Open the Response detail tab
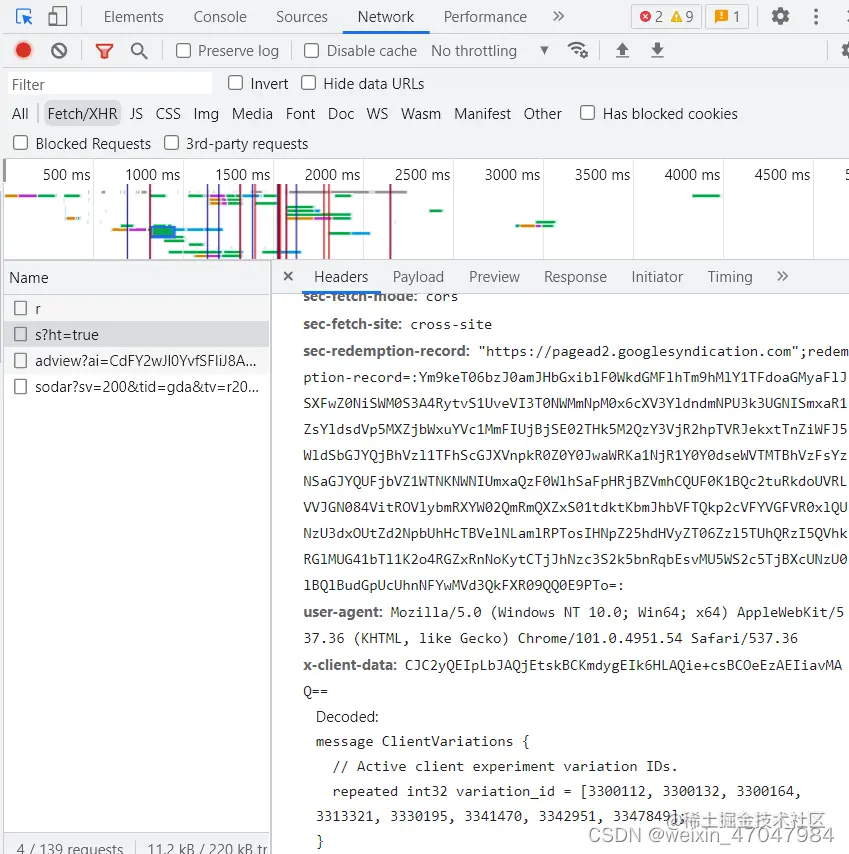The height and width of the screenshot is (854, 849). [575, 277]
